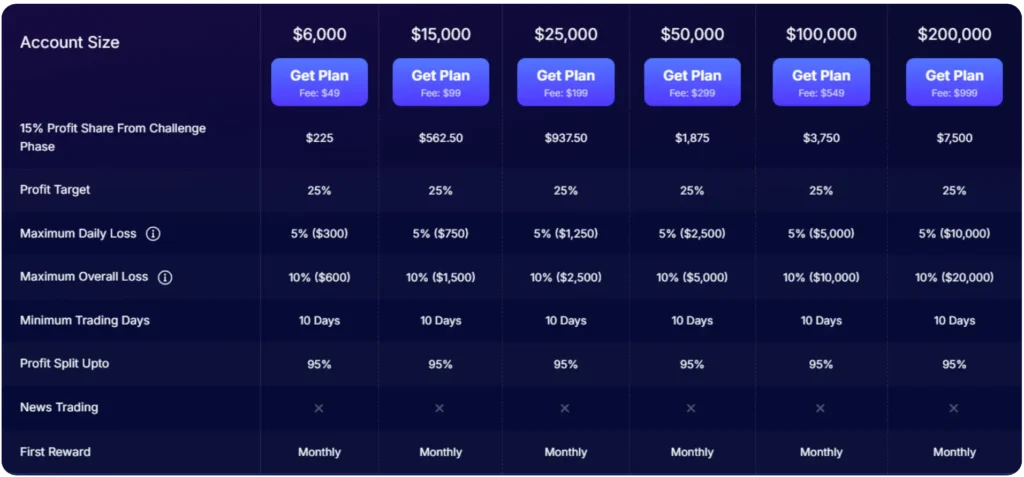Viewport: 1024px width, 477px height.
Task: Select the Profit Target row label
Action: click(55, 190)
